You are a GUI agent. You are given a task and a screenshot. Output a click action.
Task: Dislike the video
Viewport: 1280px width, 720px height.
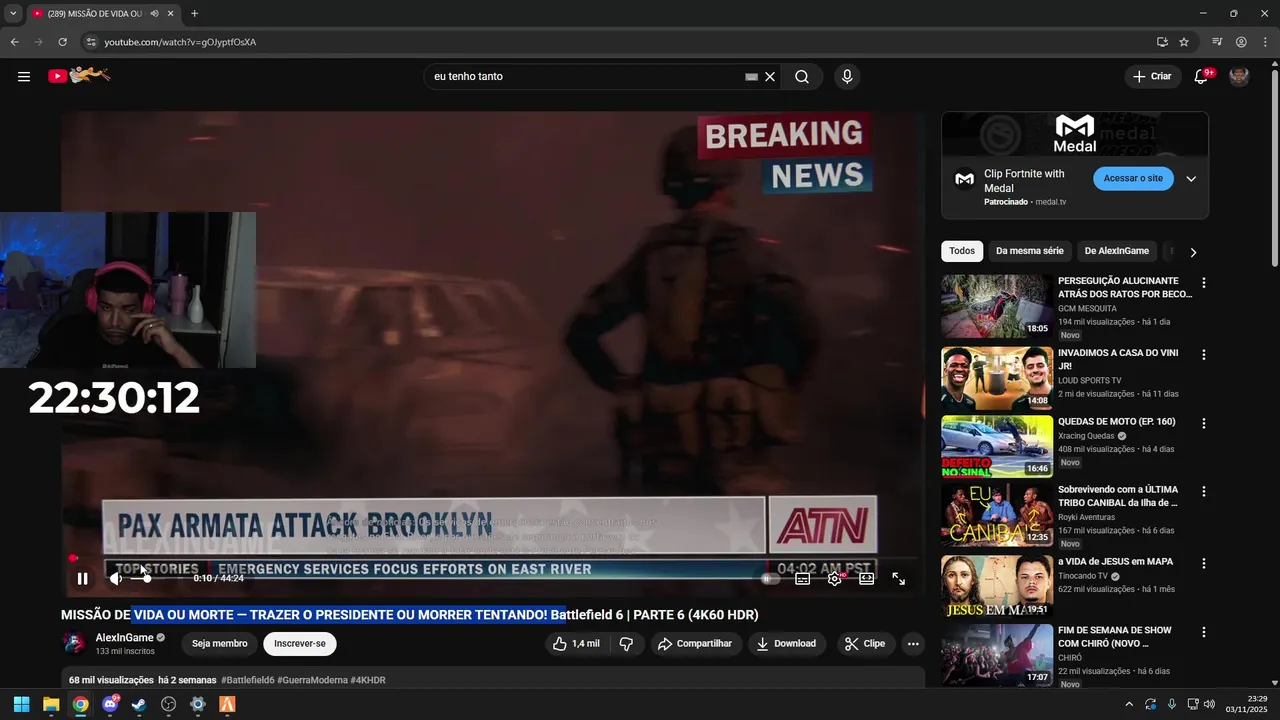pyautogui.click(x=627, y=643)
